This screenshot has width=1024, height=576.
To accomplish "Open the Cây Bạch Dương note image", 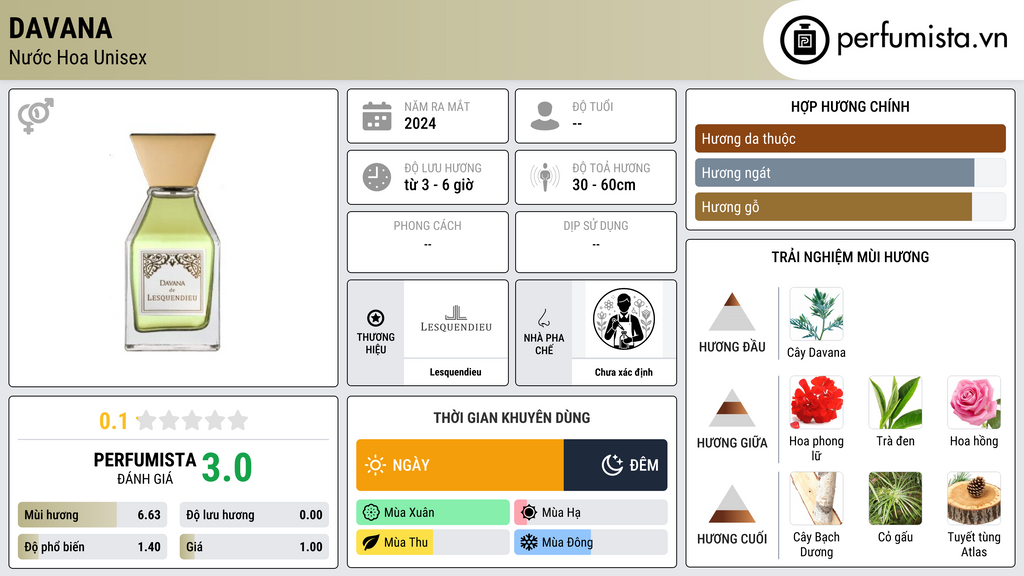I will 816,498.
